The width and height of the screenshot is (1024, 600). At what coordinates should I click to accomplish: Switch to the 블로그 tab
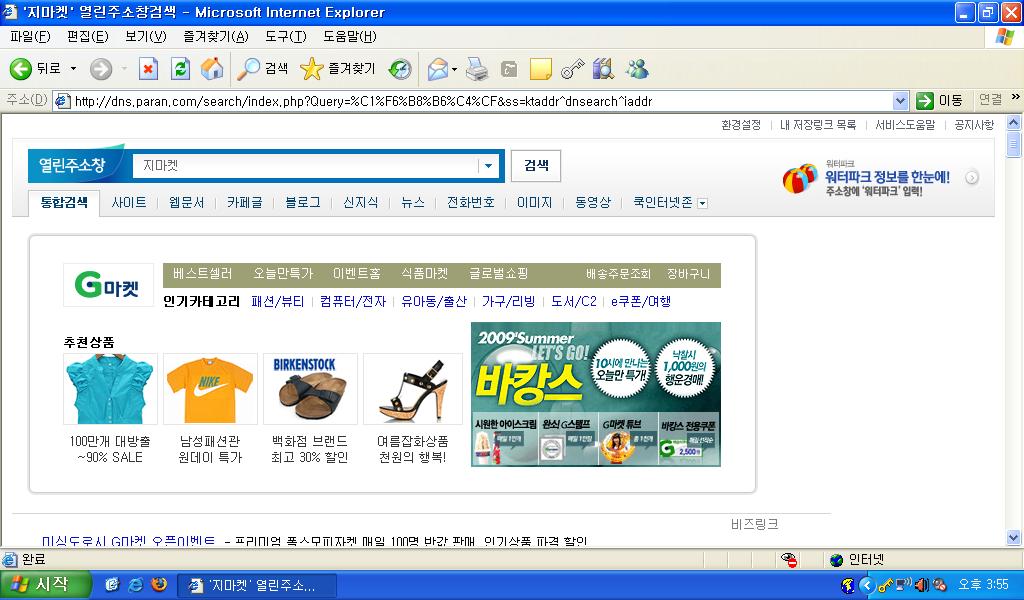302,203
